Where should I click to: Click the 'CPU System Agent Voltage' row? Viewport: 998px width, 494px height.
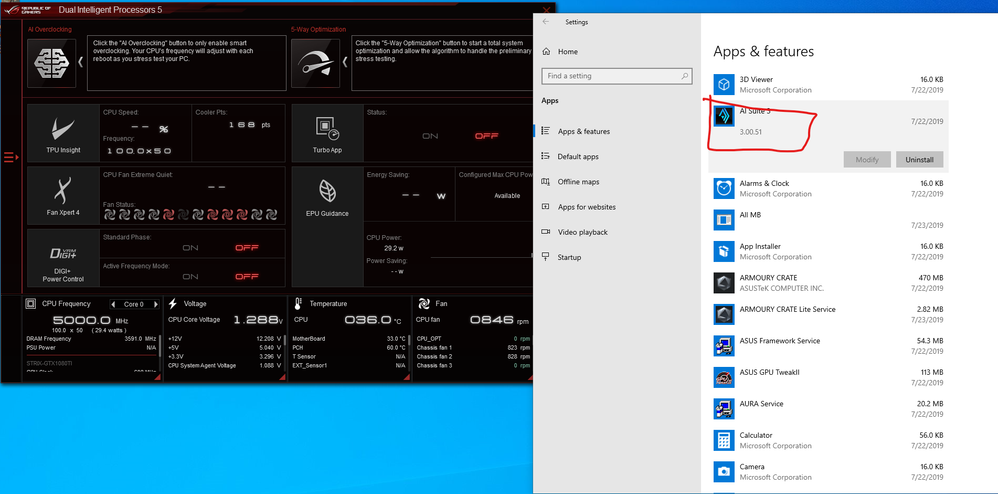coord(225,365)
